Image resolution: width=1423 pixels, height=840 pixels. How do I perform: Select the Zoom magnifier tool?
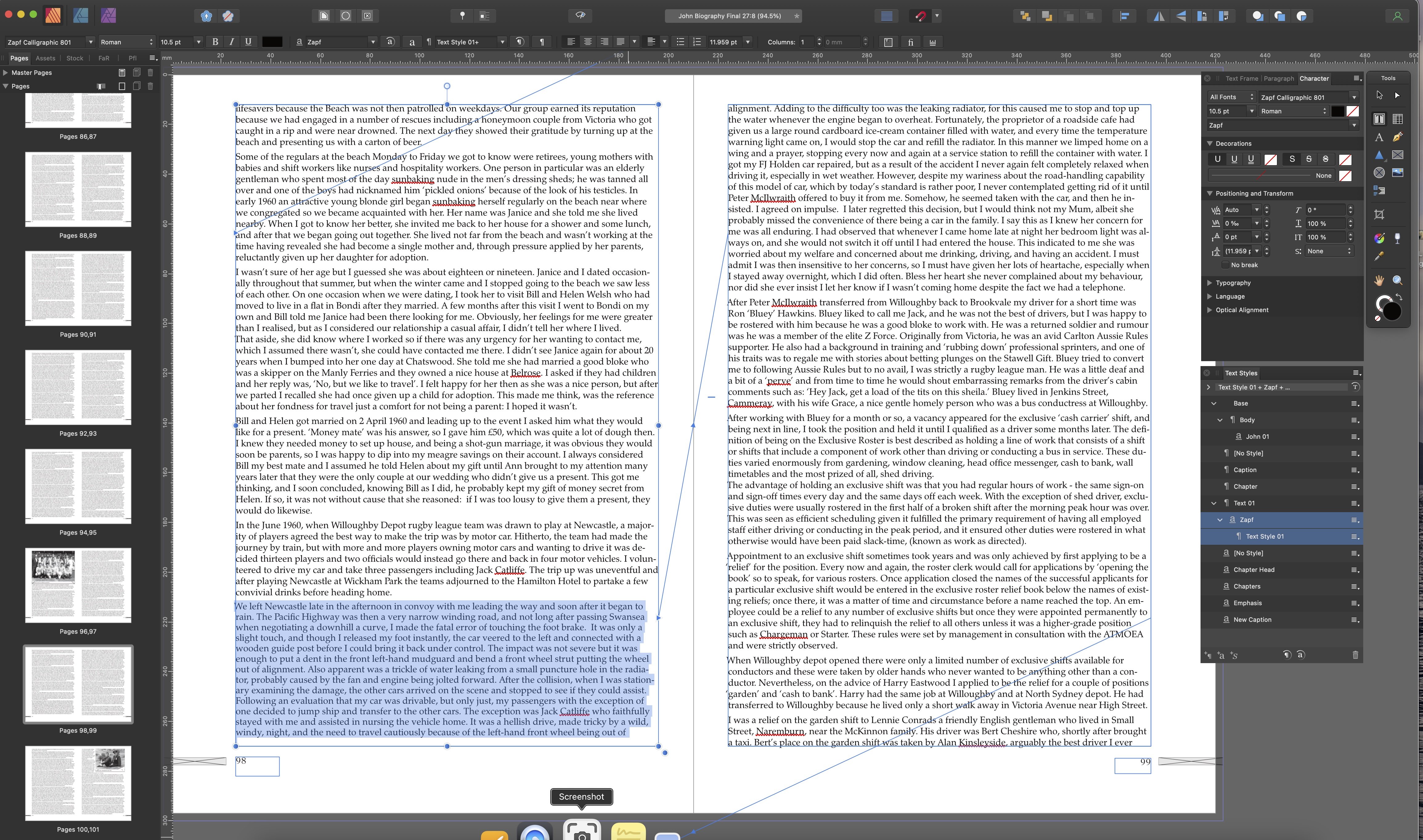(x=1397, y=280)
